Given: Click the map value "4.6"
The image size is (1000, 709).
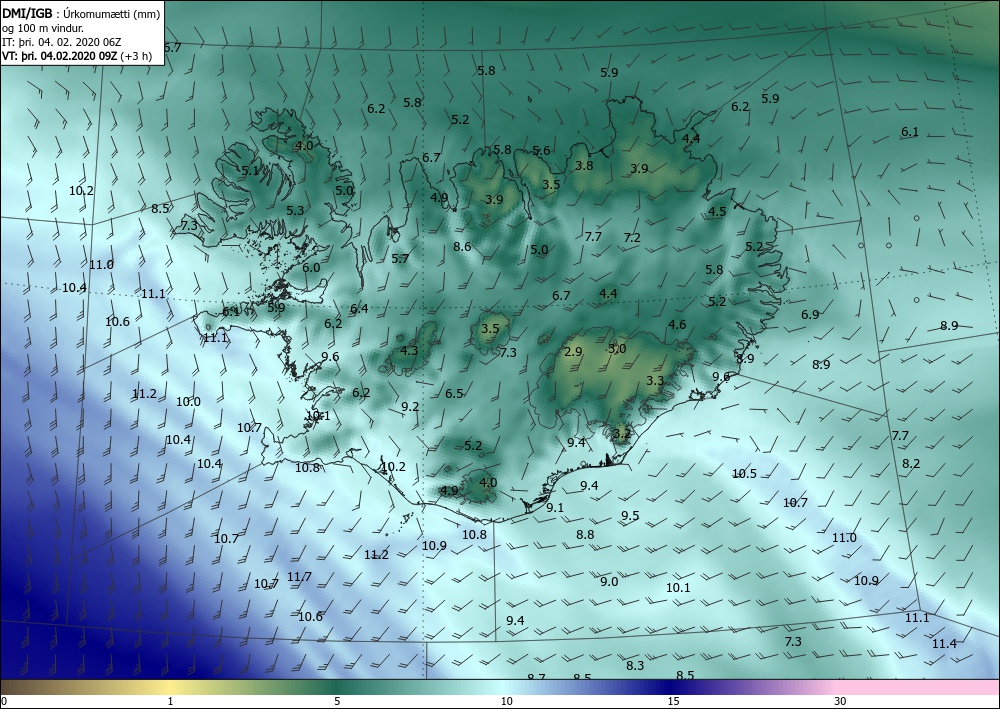Looking at the screenshot, I should pos(677,325).
